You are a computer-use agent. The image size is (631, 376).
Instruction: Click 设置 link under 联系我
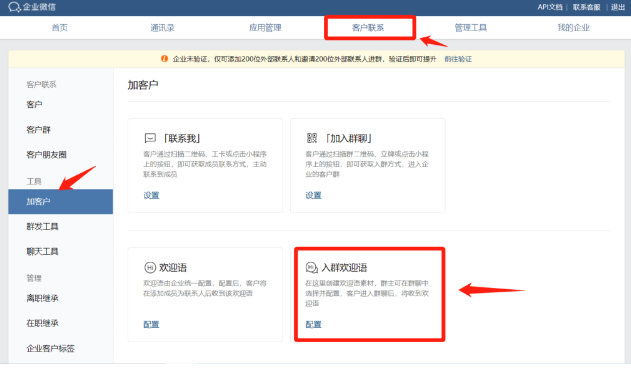click(151, 195)
